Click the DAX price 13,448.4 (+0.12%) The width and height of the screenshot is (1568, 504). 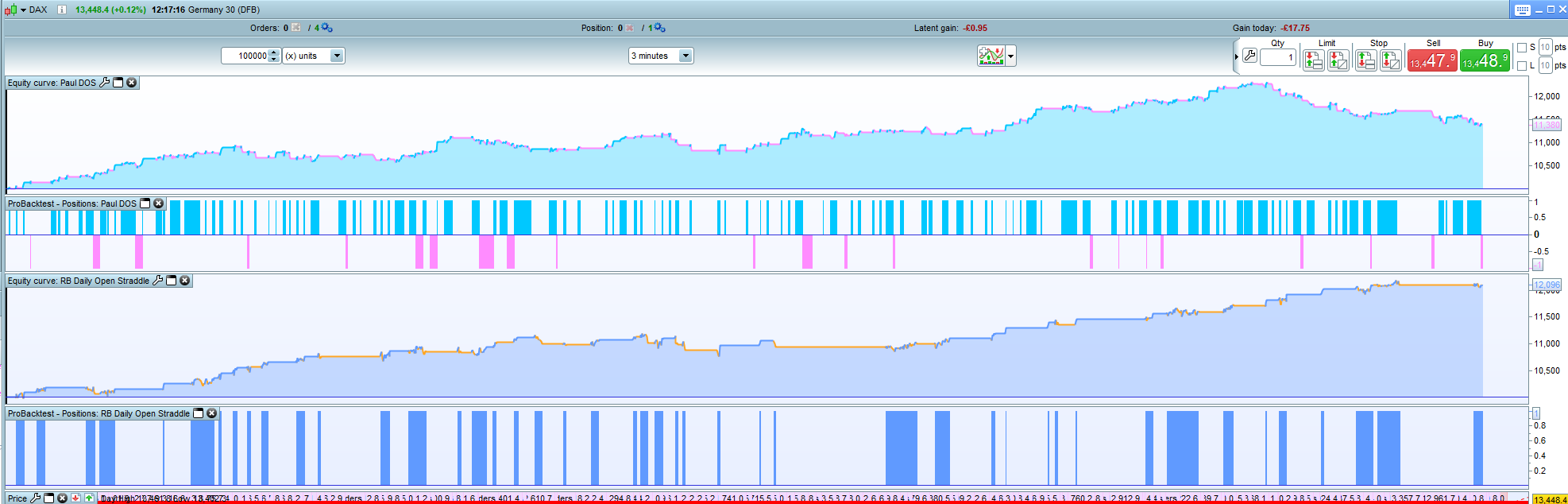(x=110, y=10)
